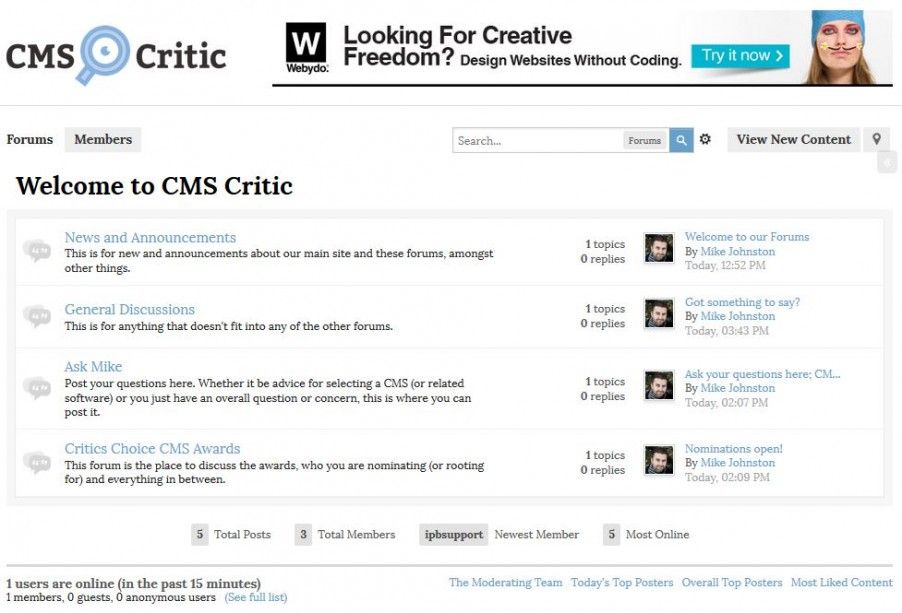Click Today, 02:09 PM timestamp

click(727, 477)
